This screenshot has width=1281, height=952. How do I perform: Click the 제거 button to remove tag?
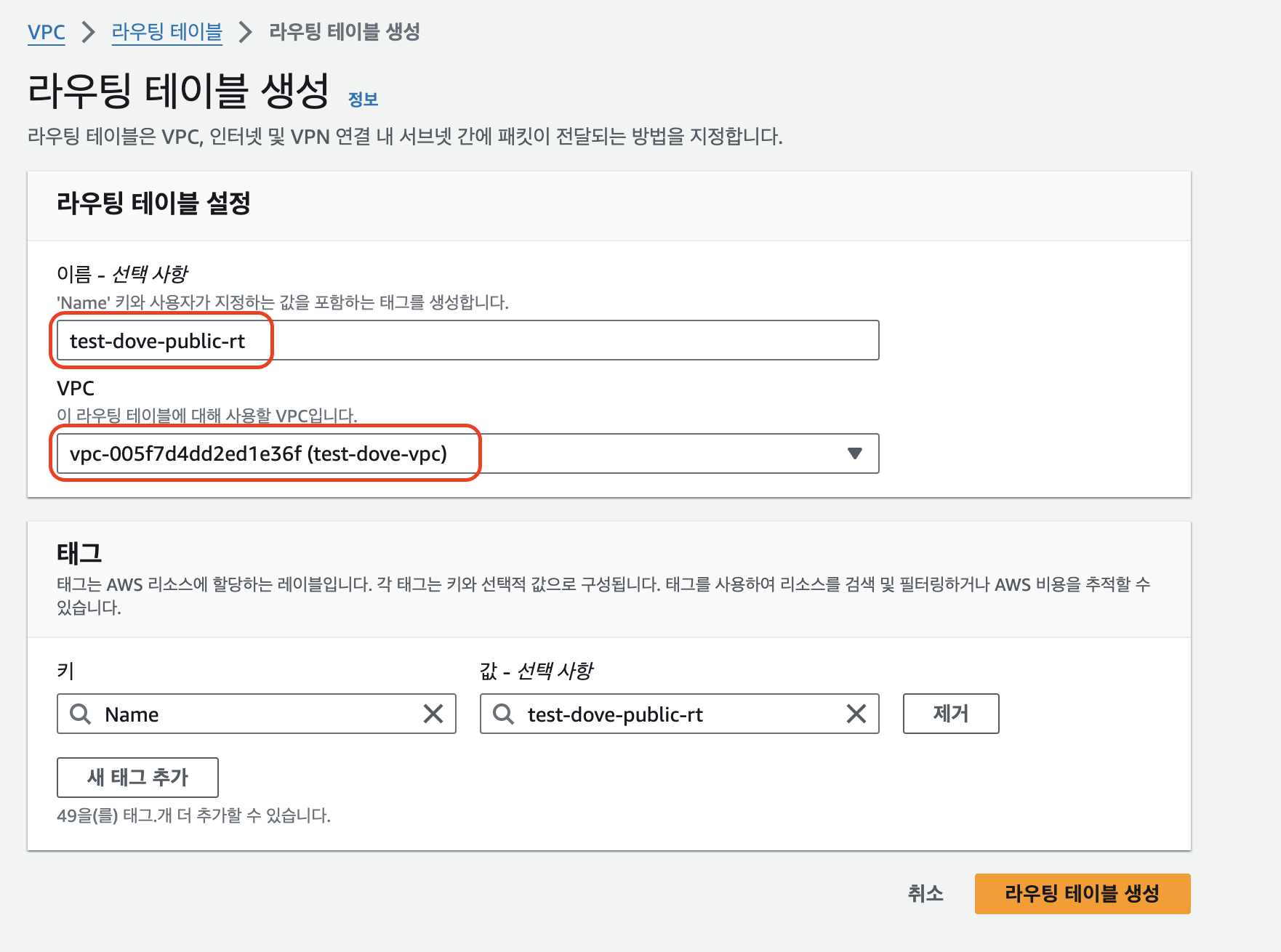click(951, 714)
